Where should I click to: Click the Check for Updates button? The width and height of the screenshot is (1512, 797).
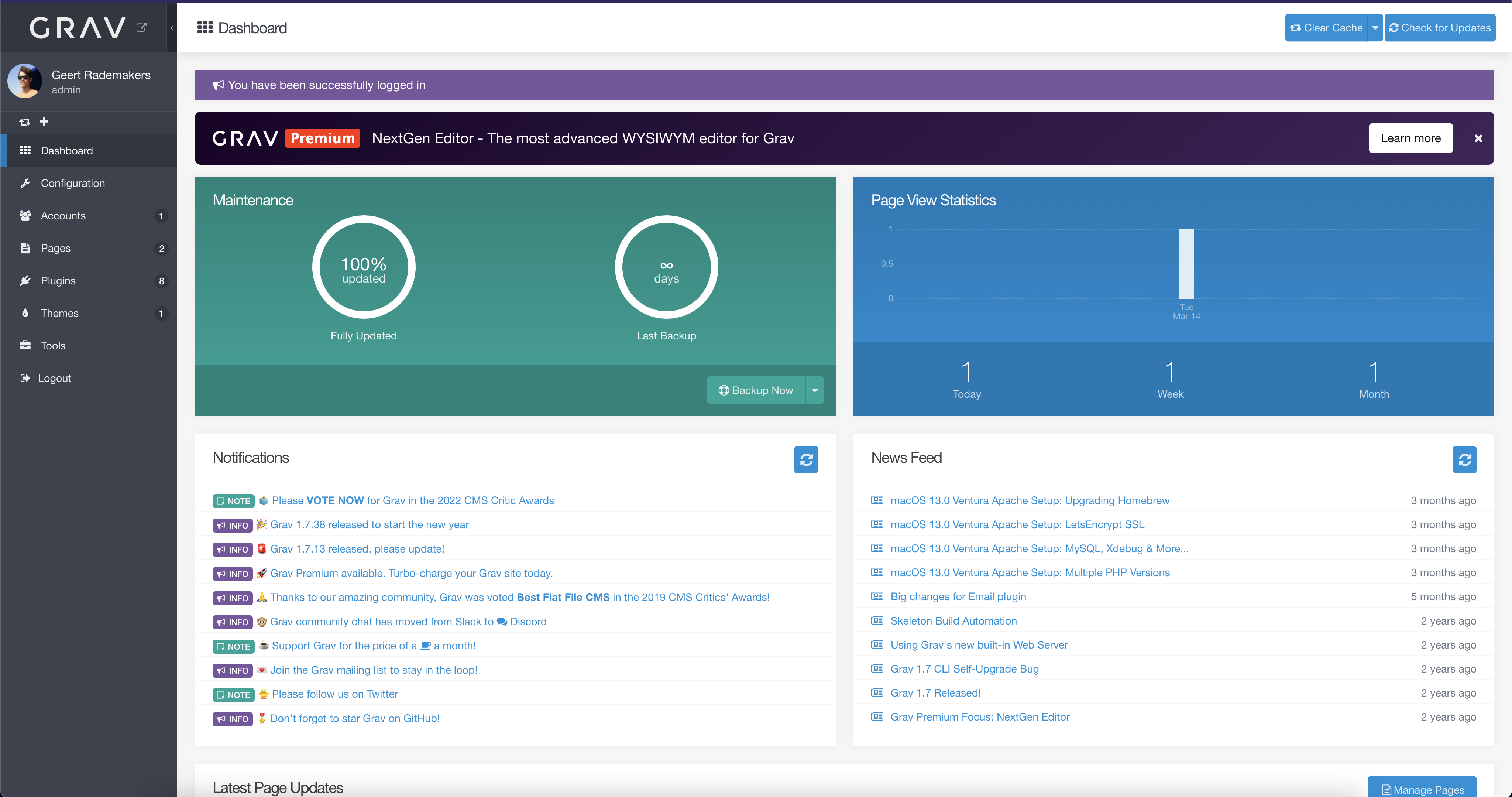click(x=1439, y=28)
